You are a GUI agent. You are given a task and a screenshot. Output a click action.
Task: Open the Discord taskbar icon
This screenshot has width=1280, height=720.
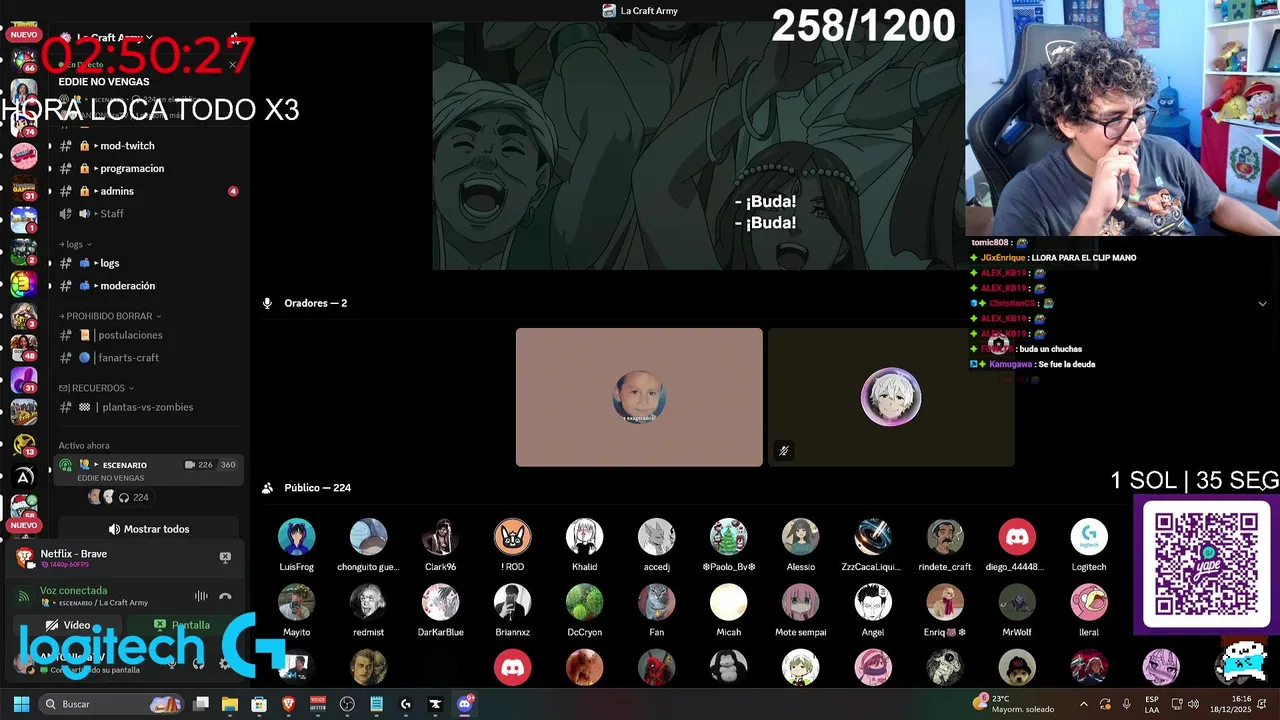(x=465, y=704)
